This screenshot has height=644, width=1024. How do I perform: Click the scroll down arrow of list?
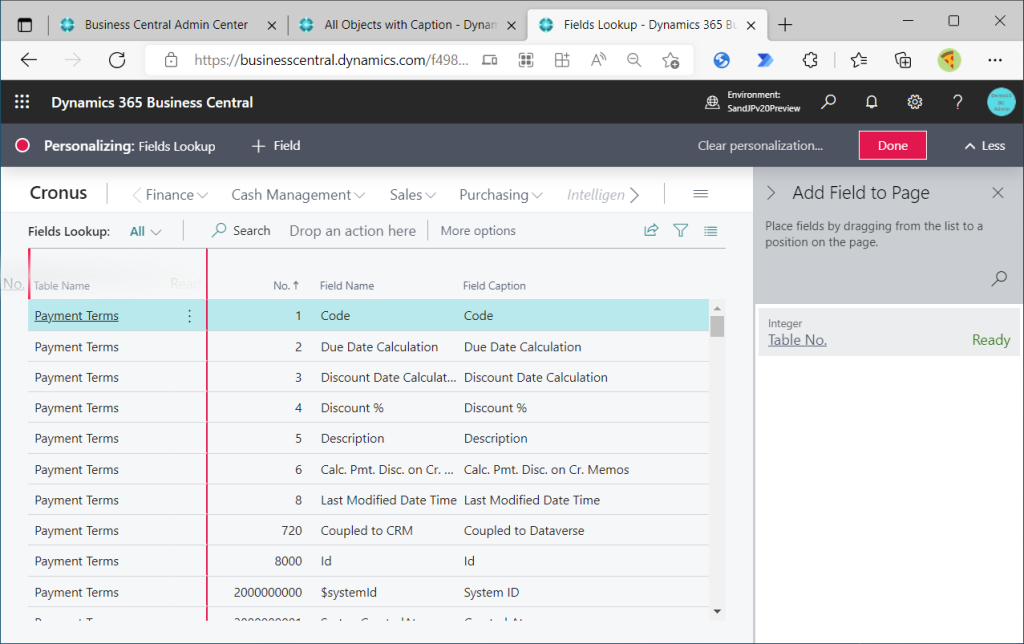coord(717,611)
